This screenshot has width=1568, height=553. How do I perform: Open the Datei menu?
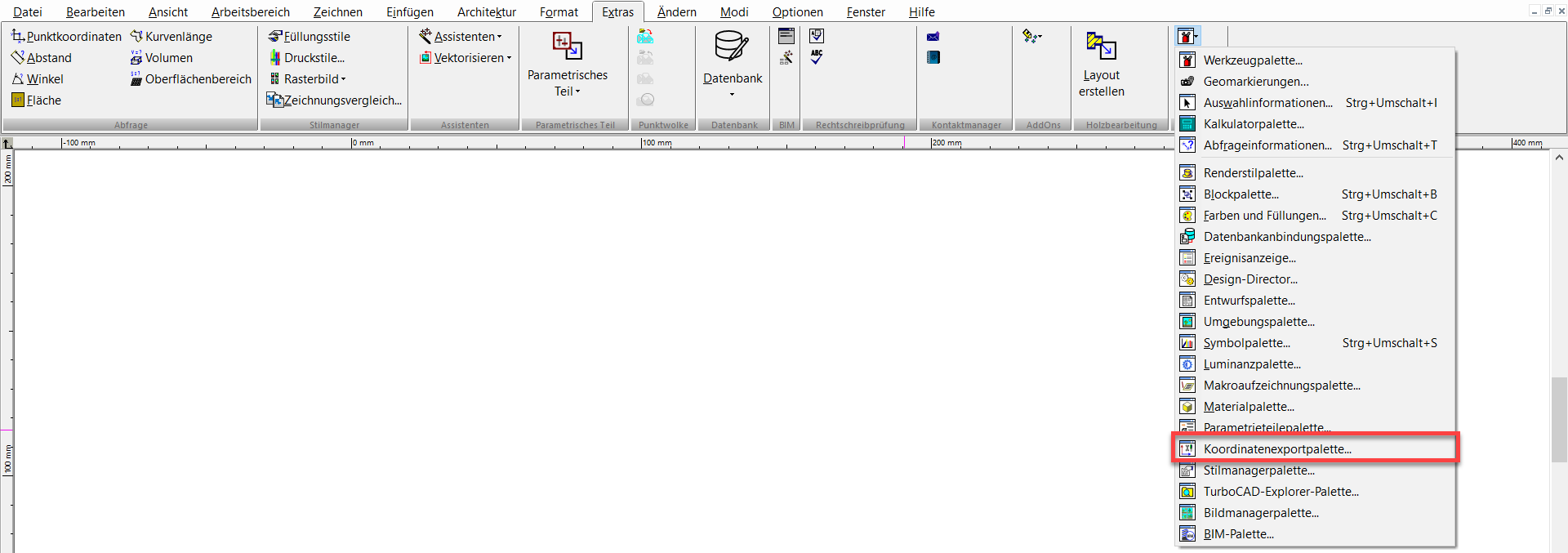pos(28,11)
